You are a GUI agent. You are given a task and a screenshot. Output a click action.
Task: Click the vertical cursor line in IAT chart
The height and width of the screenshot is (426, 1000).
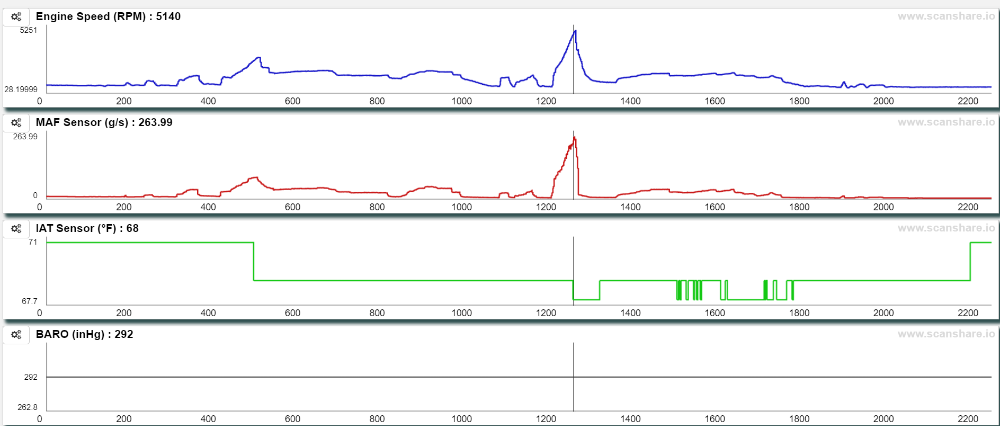pyautogui.click(x=573, y=271)
